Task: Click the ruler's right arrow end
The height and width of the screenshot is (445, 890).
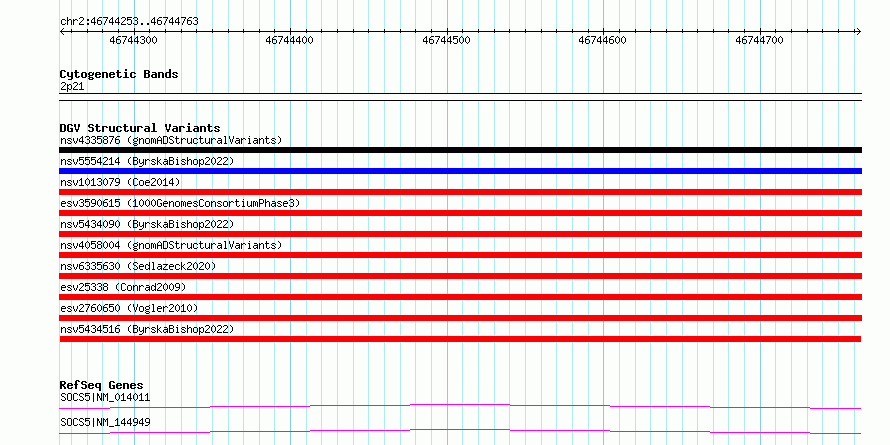Action: click(858, 32)
